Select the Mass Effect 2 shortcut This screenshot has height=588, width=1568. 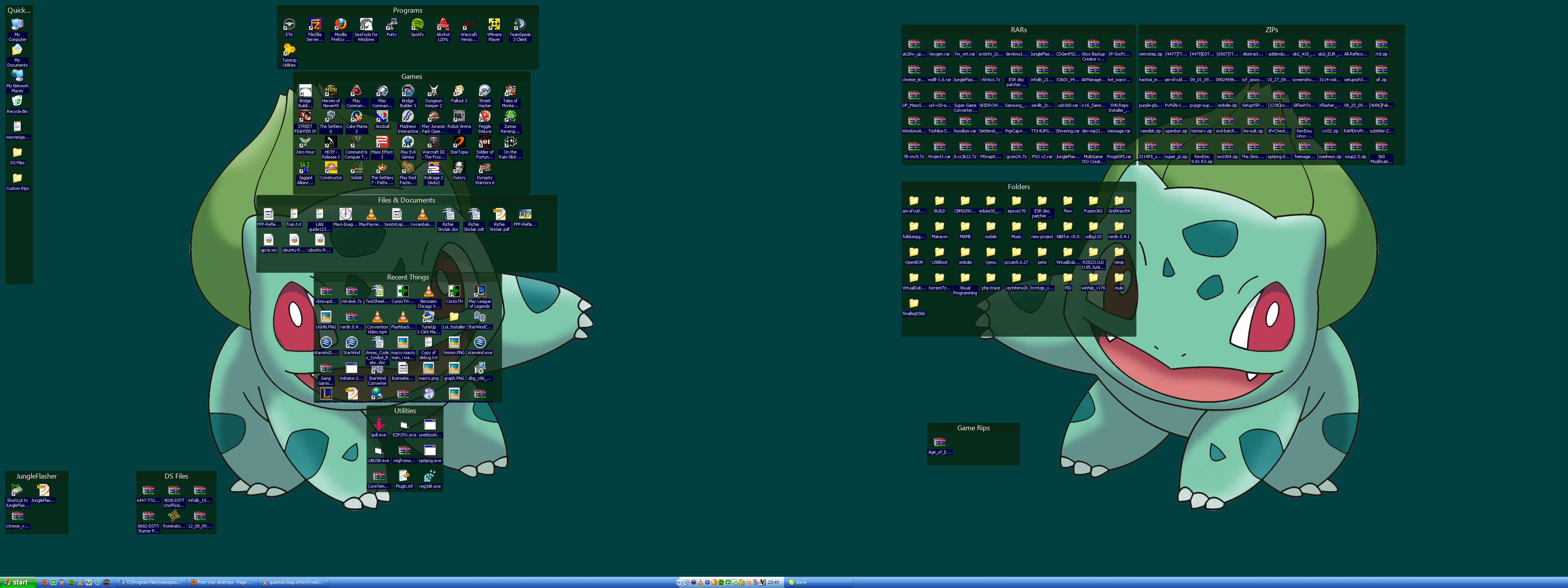point(382,142)
